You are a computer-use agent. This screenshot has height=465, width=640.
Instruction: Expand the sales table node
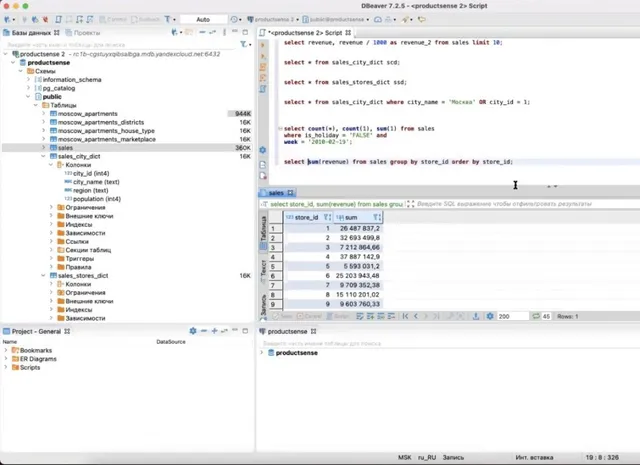(44, 147)
